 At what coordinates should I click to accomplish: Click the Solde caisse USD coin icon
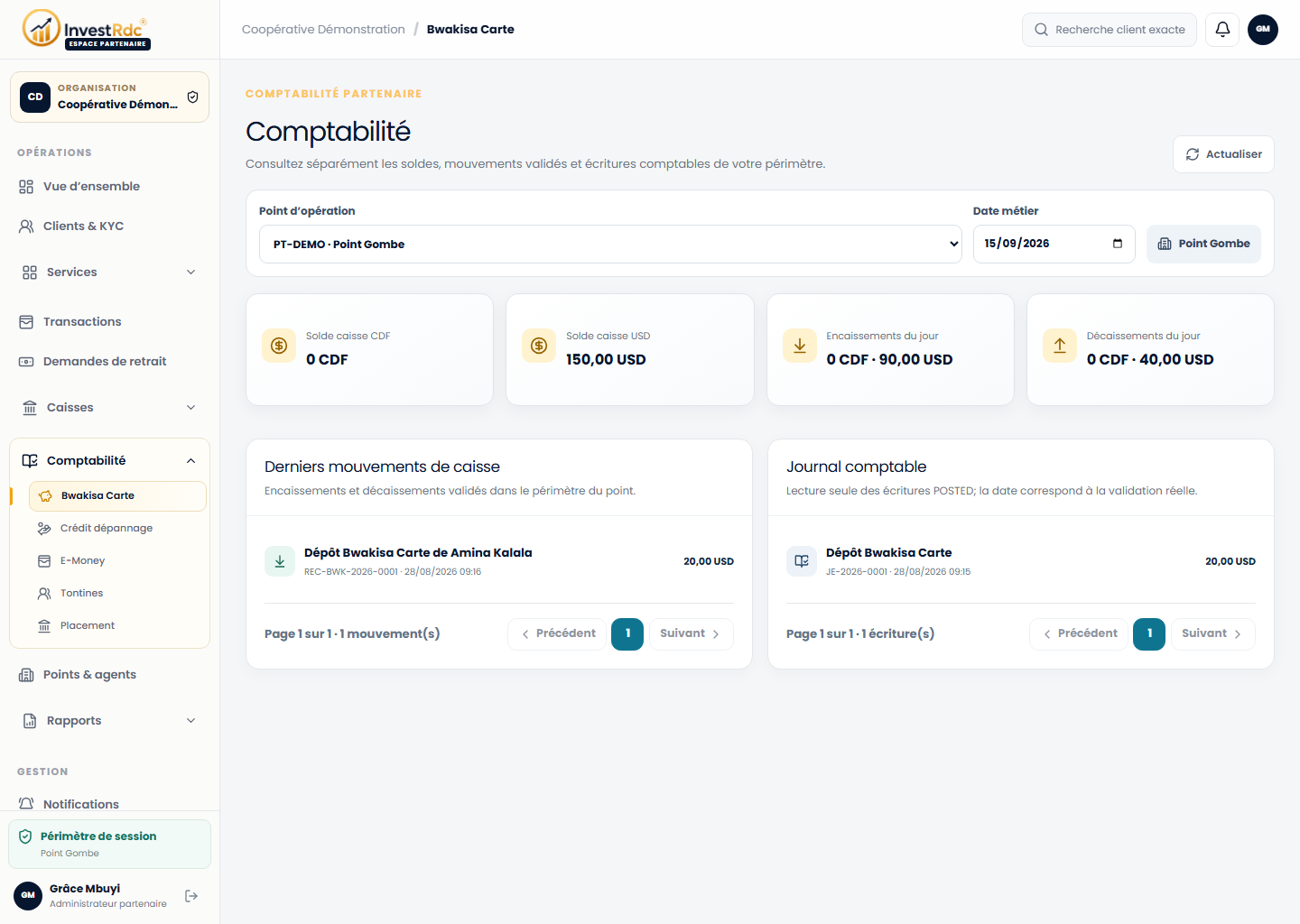click(x=539, y=346)
